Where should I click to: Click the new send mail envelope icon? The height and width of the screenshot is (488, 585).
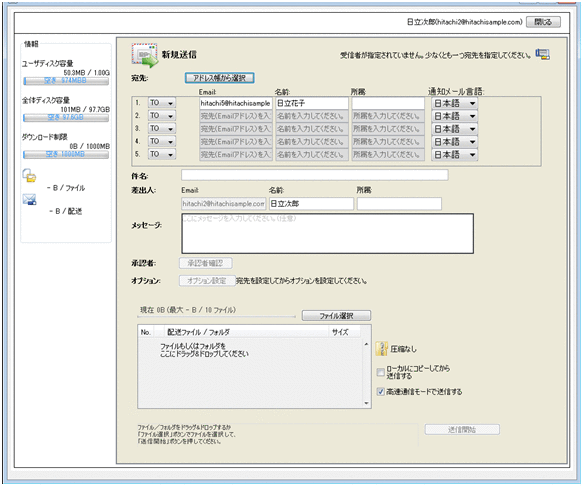[145, 55]
